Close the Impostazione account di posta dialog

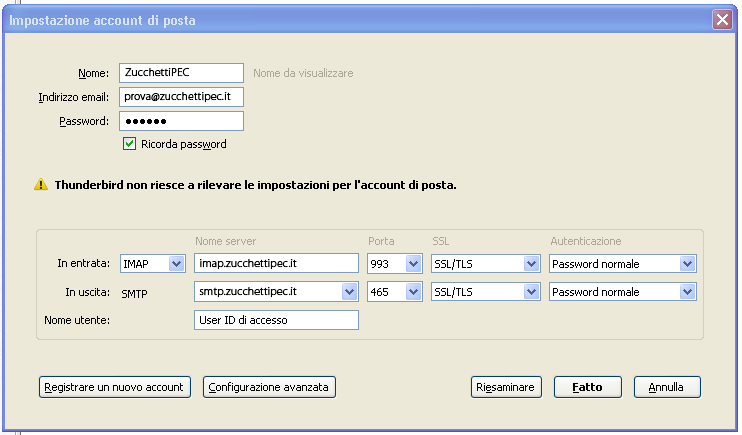pos(722,20)
